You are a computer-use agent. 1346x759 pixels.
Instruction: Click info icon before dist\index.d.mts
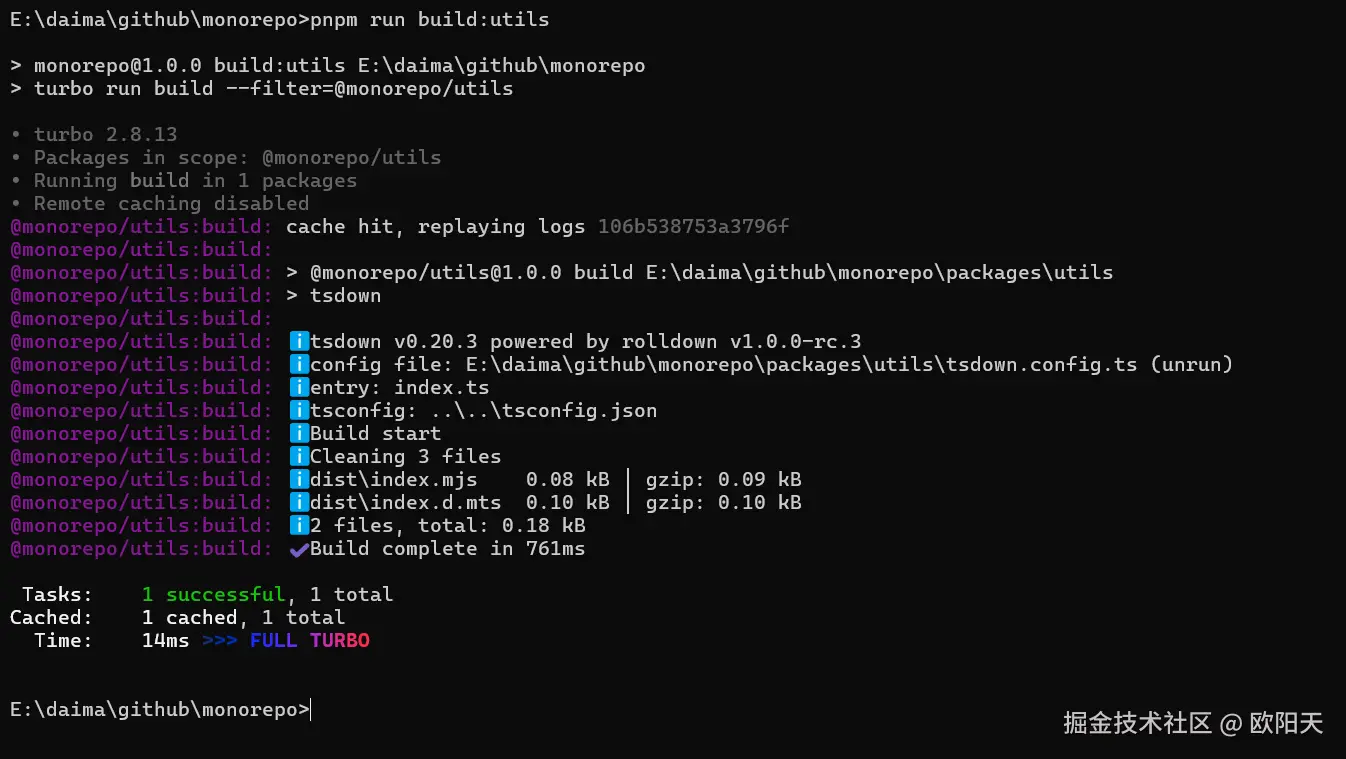click(x=298, y=503)
